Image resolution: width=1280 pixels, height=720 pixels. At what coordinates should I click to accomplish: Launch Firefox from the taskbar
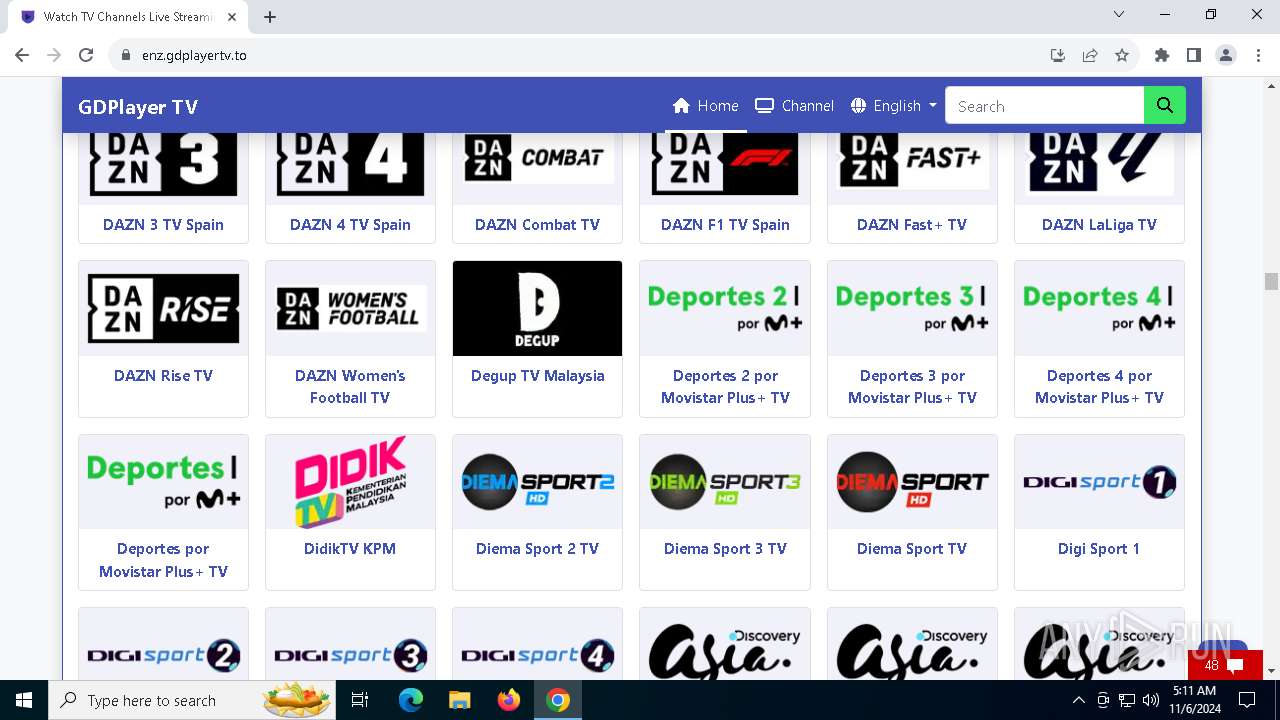click(x=509, y=700)
